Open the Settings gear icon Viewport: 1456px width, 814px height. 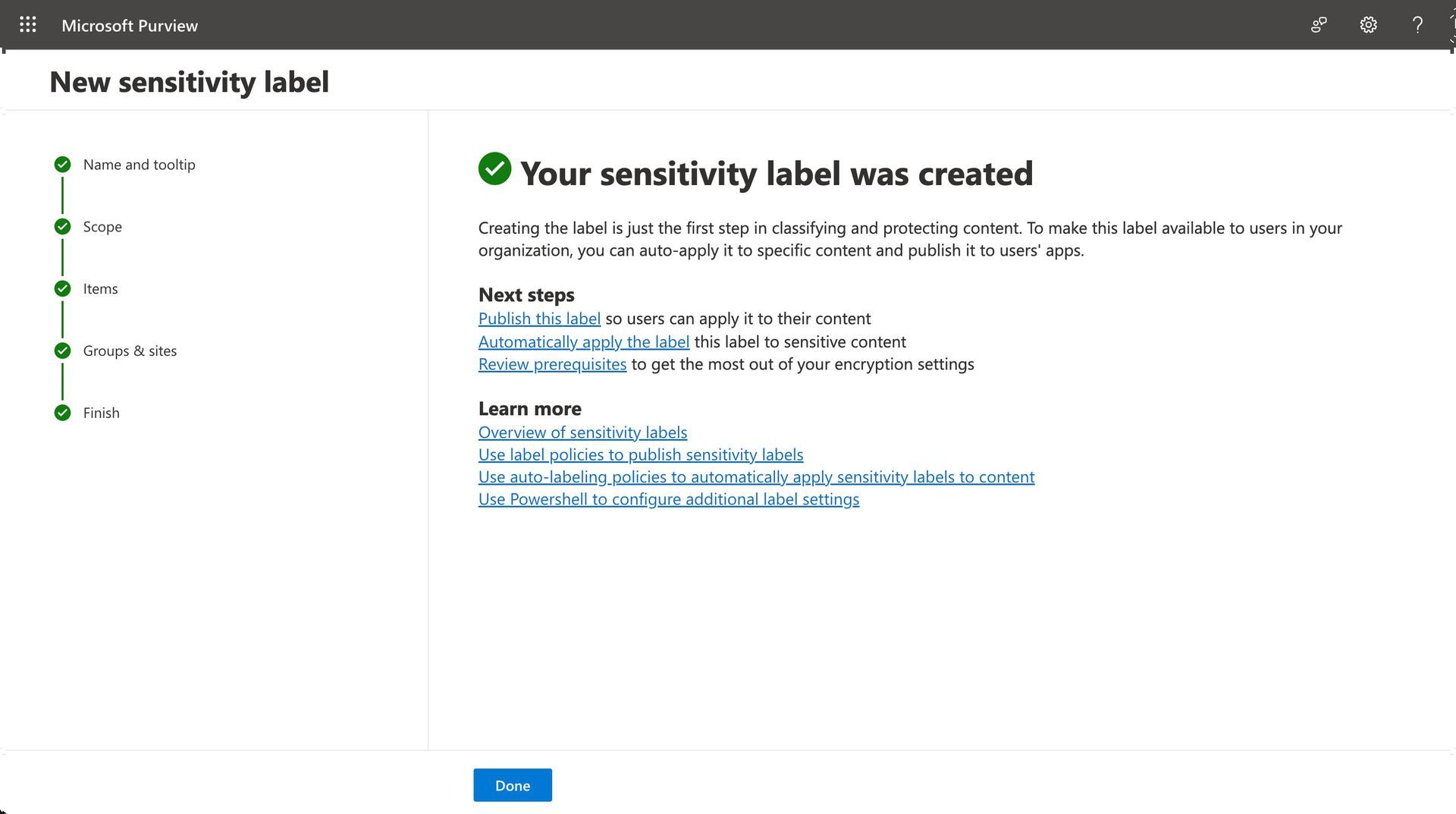coord(1368,25)
